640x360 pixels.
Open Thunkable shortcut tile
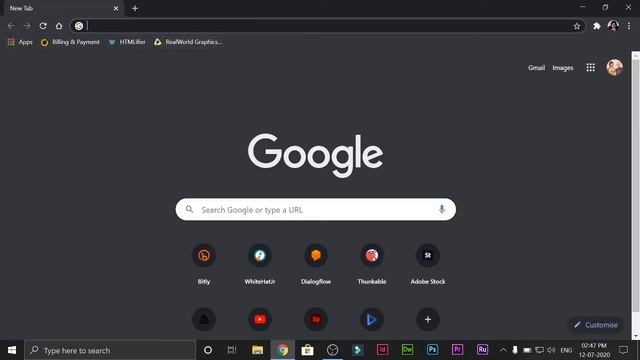tap(371, 264)
